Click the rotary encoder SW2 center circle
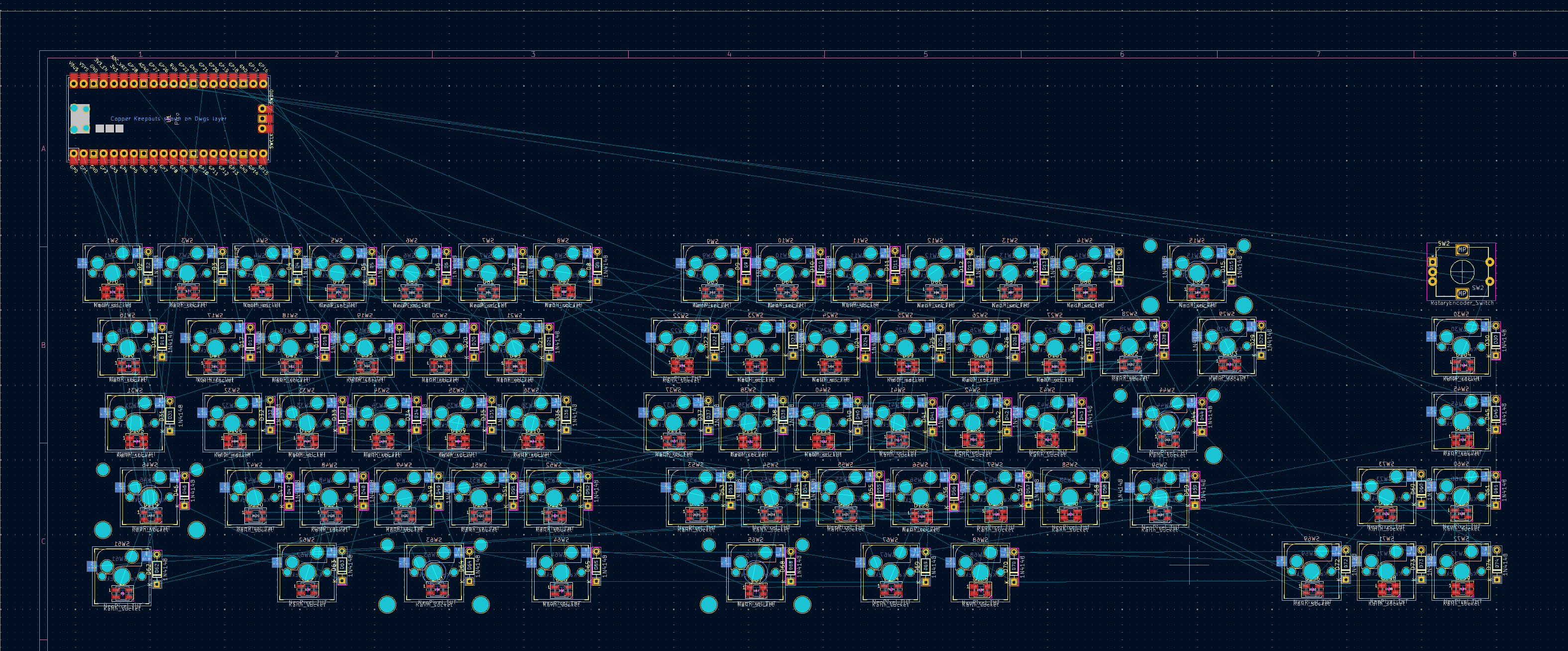1568x651 pixels. coord(1461,271)
